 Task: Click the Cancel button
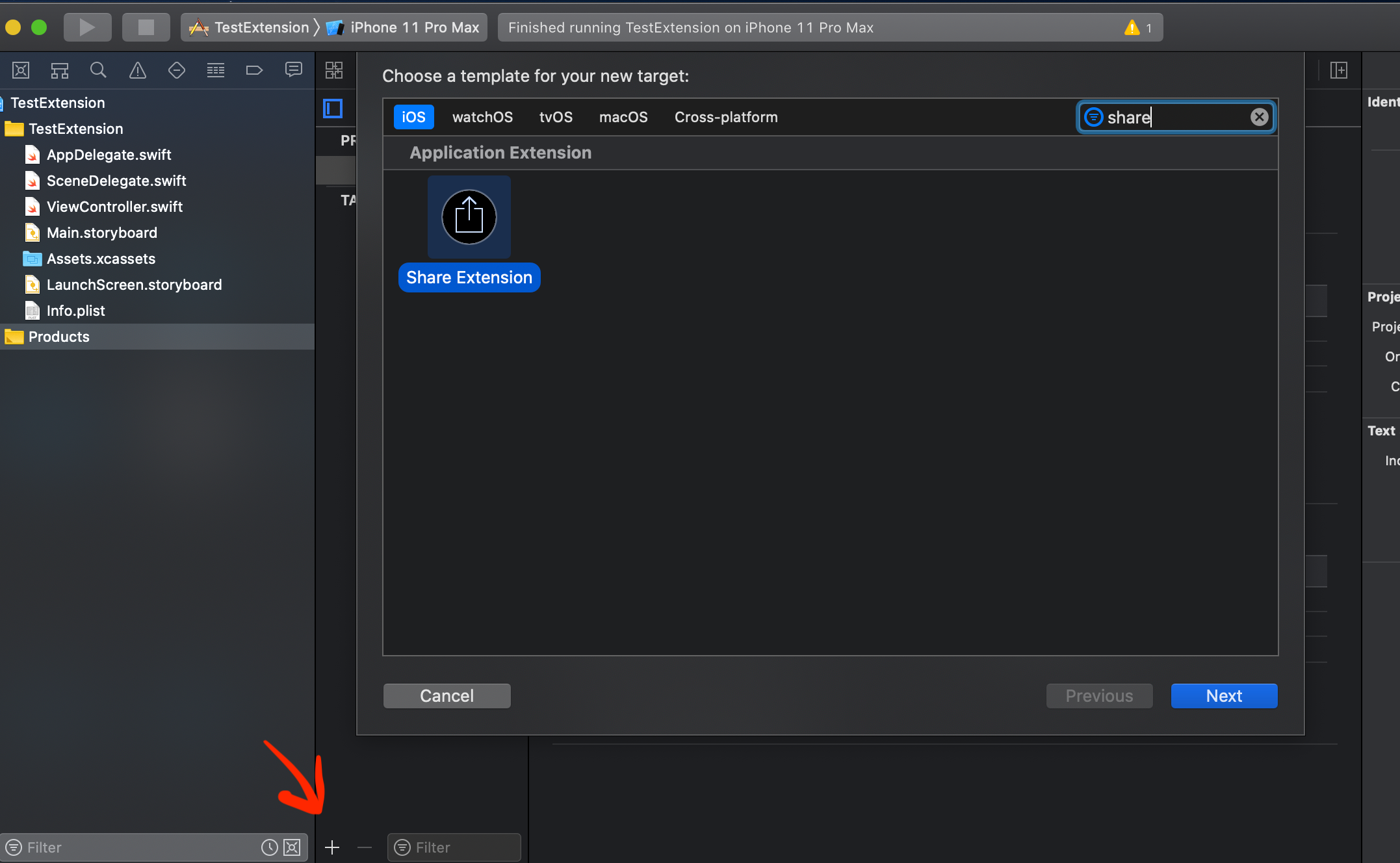coord(447,696)
